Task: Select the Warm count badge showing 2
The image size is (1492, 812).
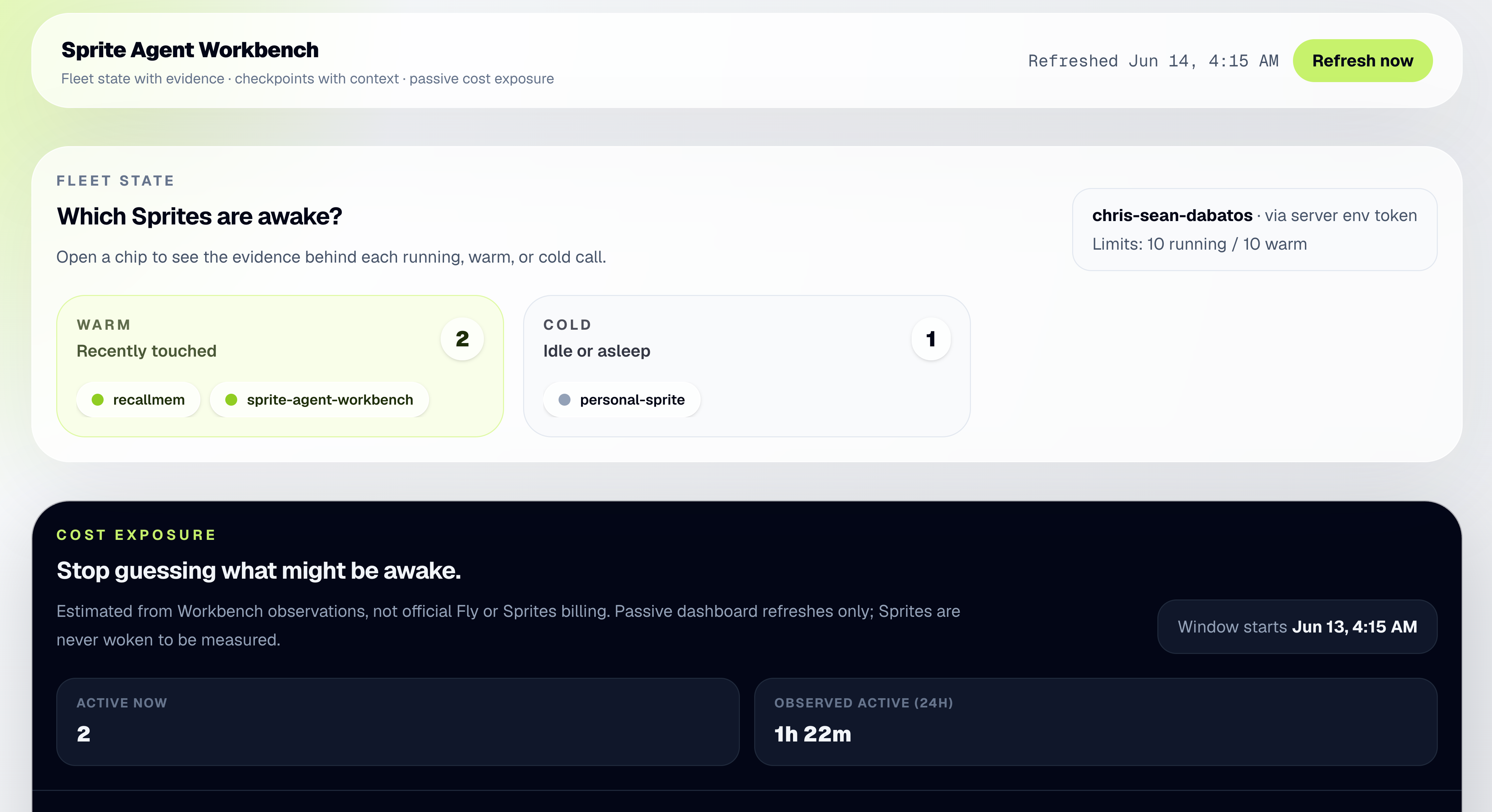Action: [x=462, y=339]
